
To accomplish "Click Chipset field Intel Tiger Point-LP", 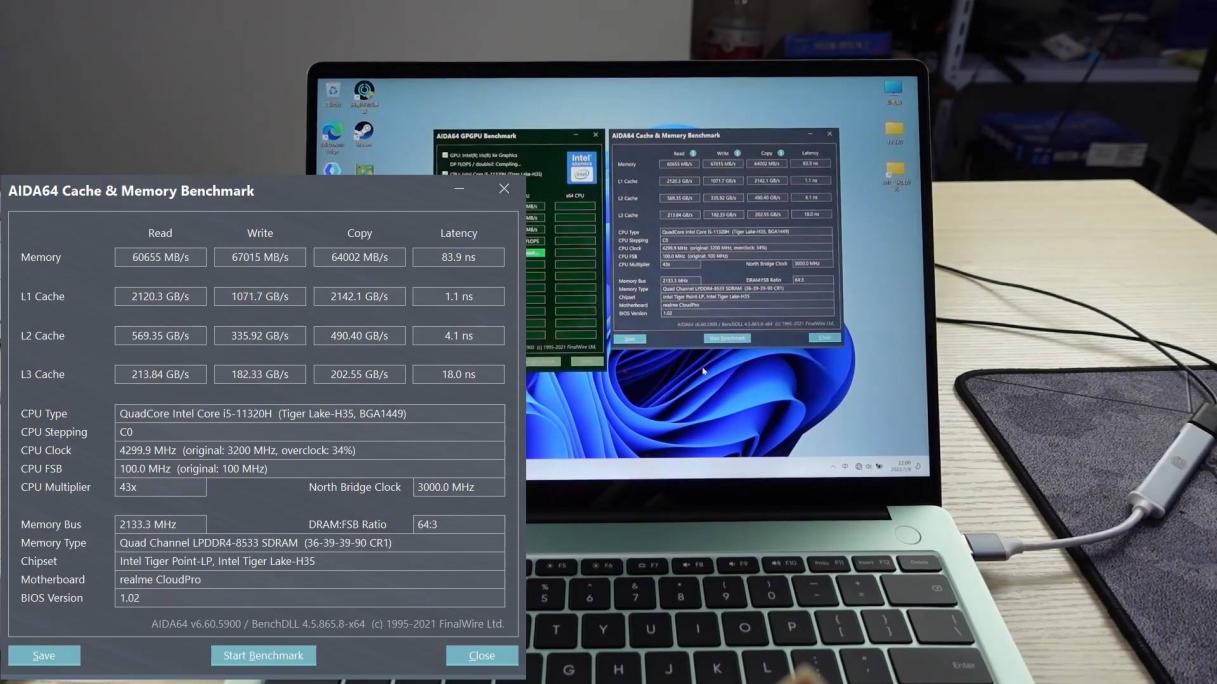I will coord(310,561).
